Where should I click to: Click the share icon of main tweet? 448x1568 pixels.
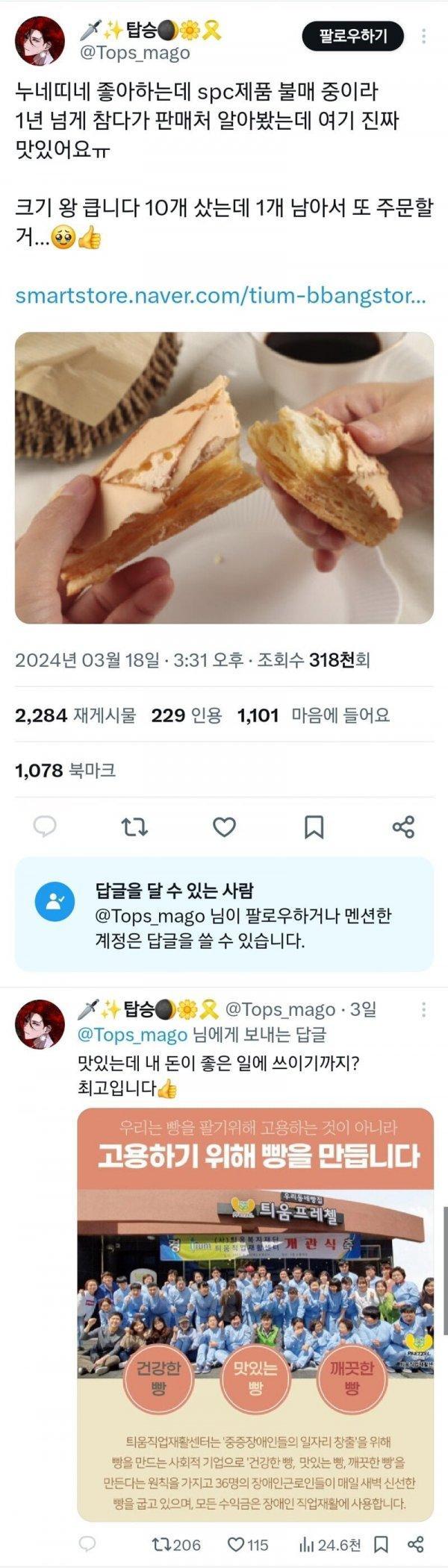(403, 827)
